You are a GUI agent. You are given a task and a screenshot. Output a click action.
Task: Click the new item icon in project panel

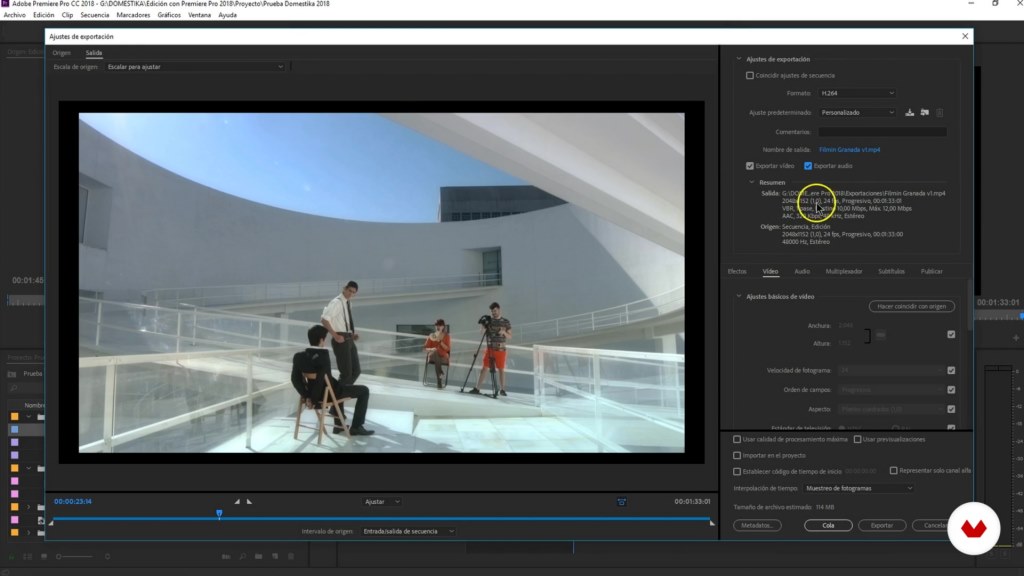pyautogui.click(x=275, y=556)
